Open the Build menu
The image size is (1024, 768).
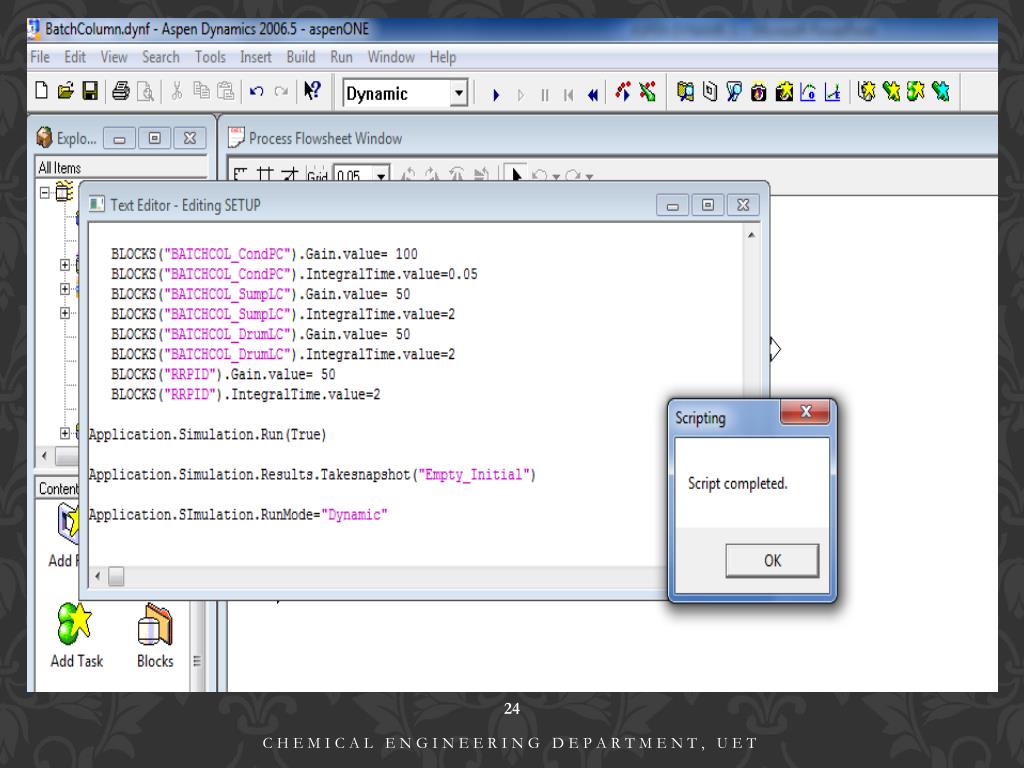(x=301, y=57)
